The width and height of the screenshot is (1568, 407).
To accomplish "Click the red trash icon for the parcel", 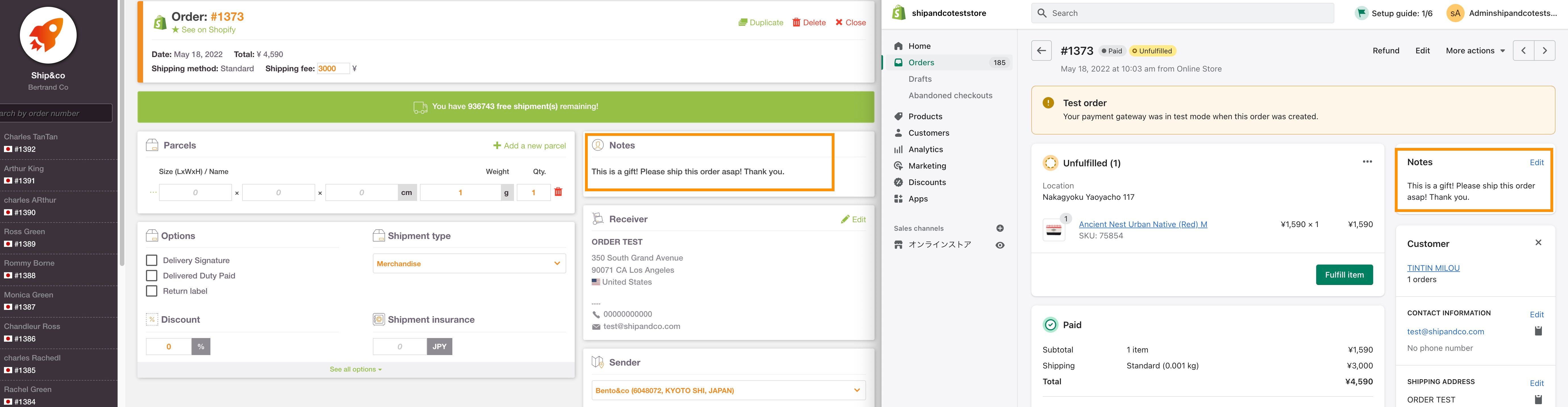I will pyautogui.click(x=558, y=192).
